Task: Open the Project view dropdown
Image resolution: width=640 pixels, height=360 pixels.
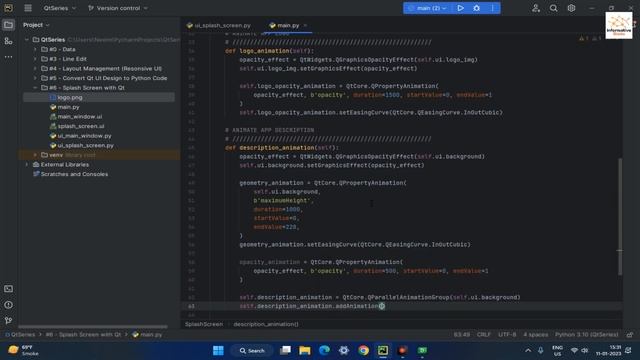Action: tap(36, 25)
